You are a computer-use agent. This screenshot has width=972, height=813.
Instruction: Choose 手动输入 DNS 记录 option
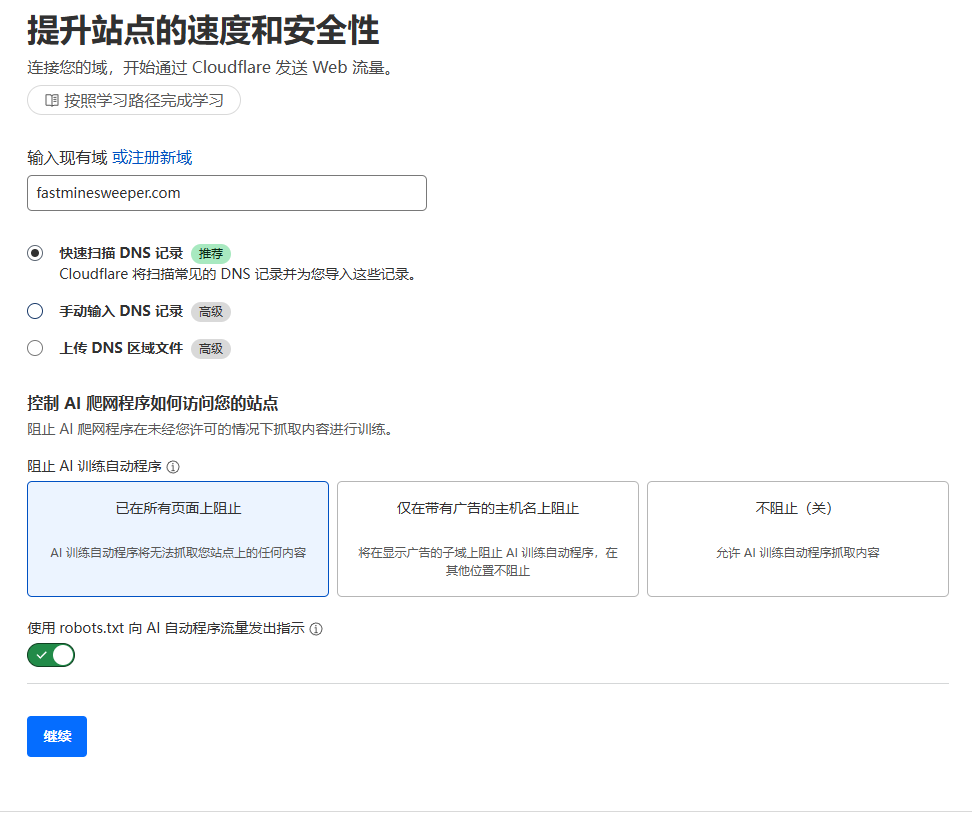(x=34, y=311)
